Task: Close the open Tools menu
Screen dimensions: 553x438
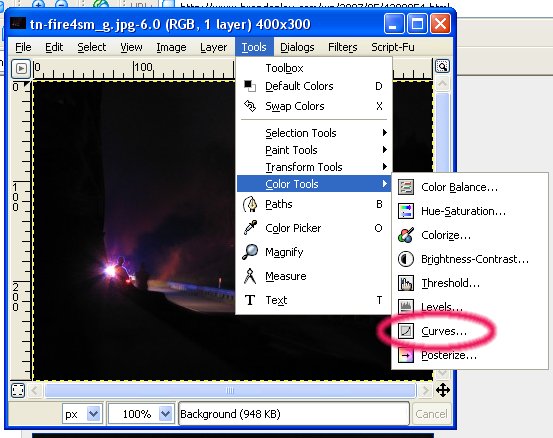Action: tap(254, 47)
